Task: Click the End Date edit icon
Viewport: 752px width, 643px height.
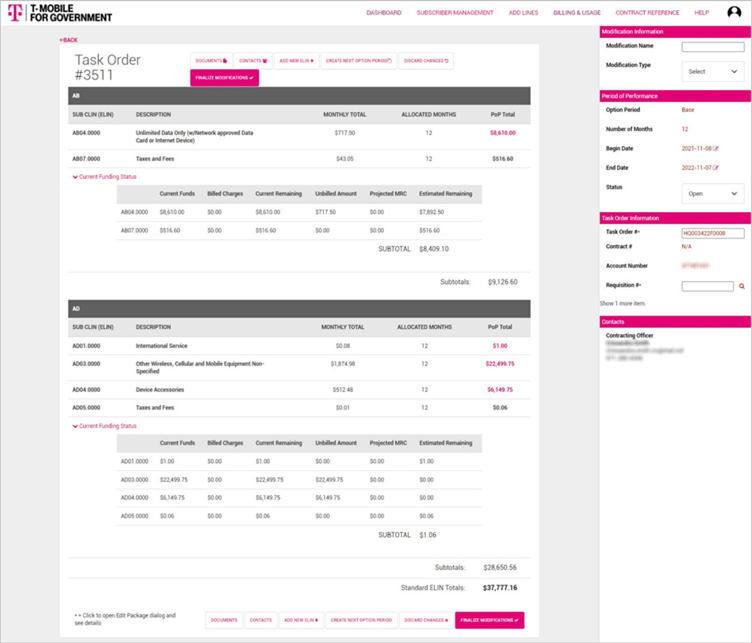Action: pyautogui.click(x=716, y=167)
